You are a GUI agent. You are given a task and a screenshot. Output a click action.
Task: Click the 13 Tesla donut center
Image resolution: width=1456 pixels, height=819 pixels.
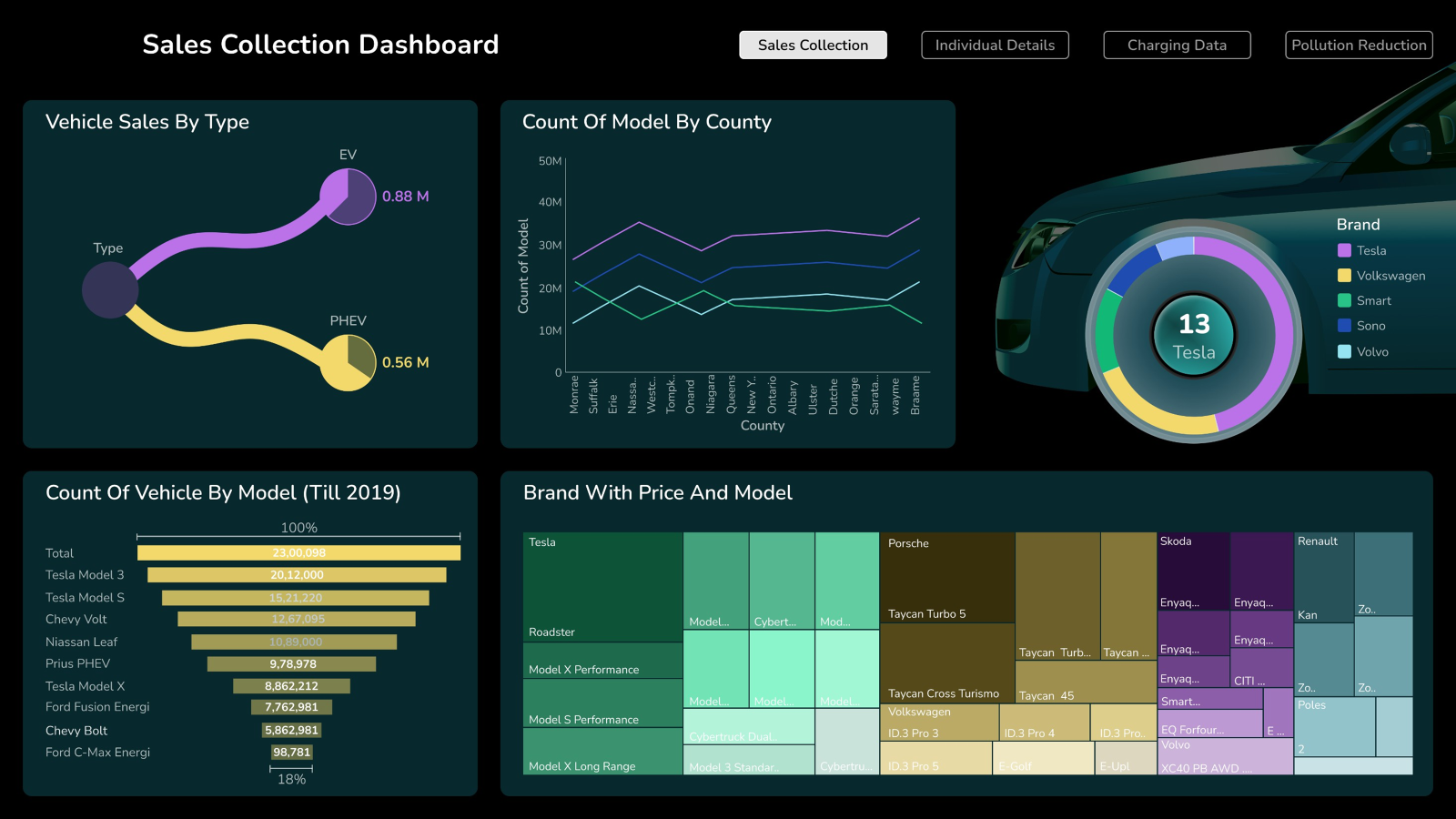tap(1194, 336)
